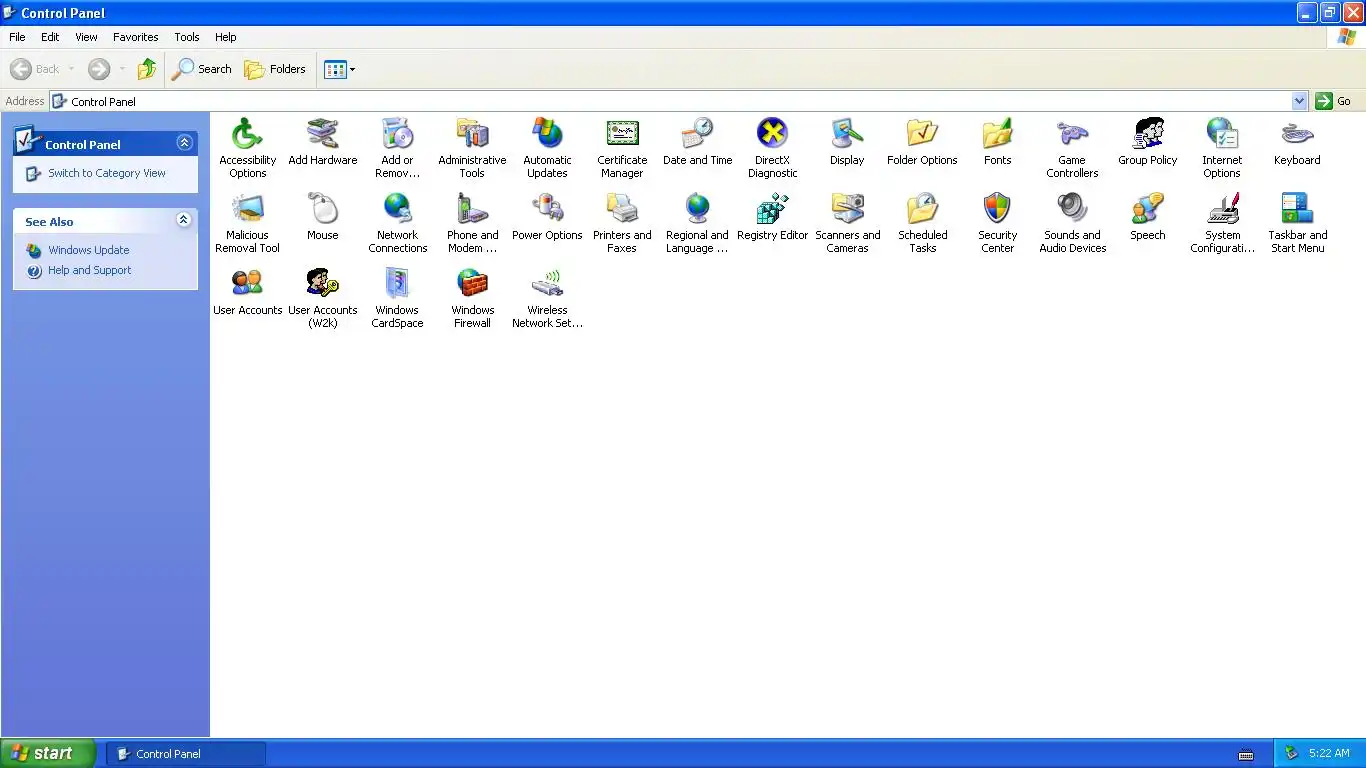This screenshot has height=768, width=1366.
Task: Click the clock in the system tray
Action: coord(1329,753)
